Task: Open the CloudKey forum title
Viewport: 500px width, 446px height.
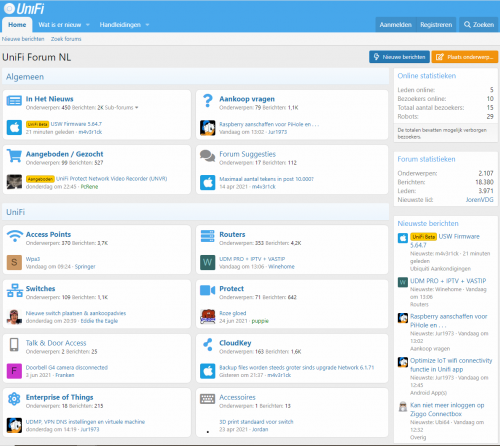Action: point(235,343)
